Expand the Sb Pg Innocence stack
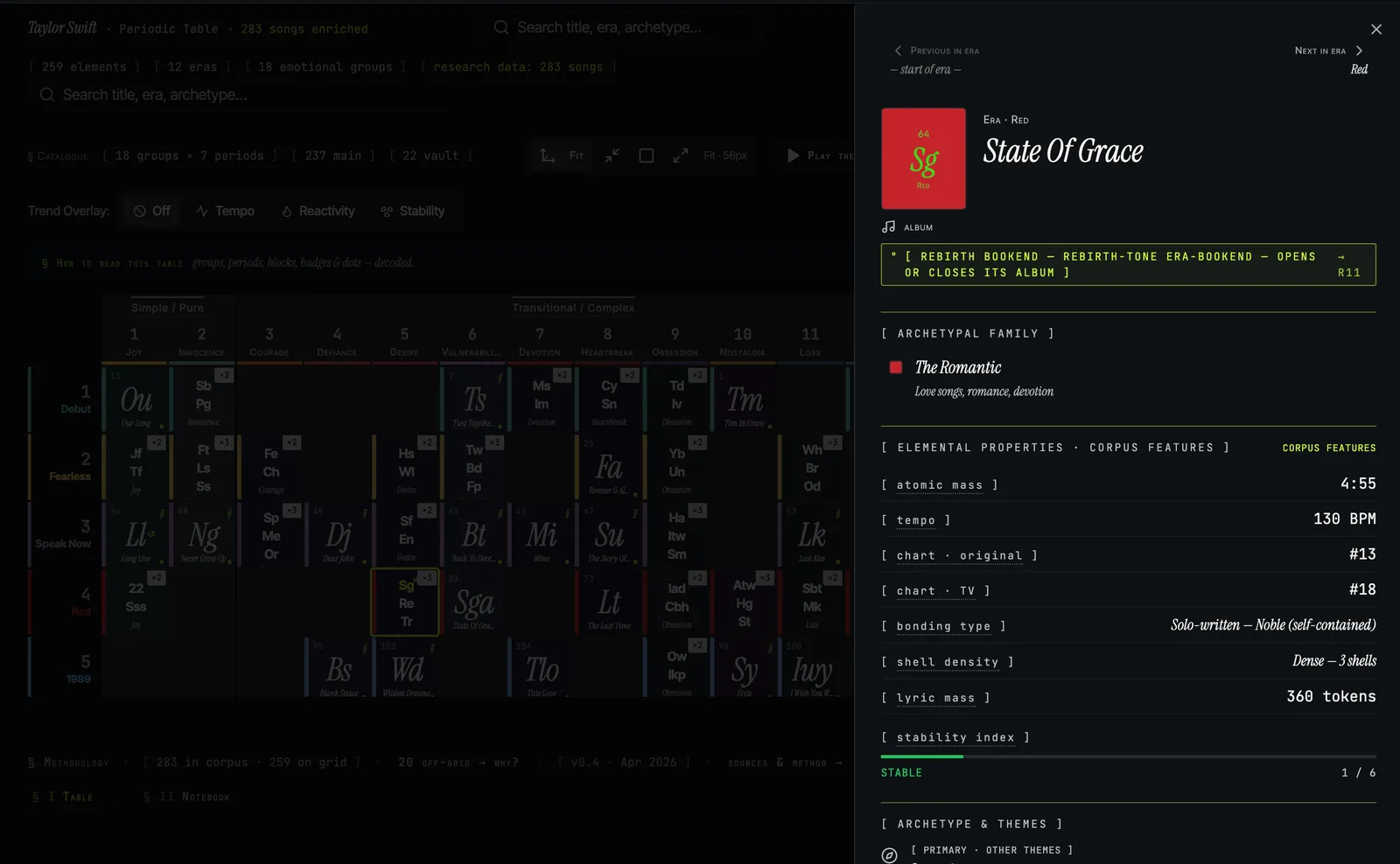 [x=203, y=400]
